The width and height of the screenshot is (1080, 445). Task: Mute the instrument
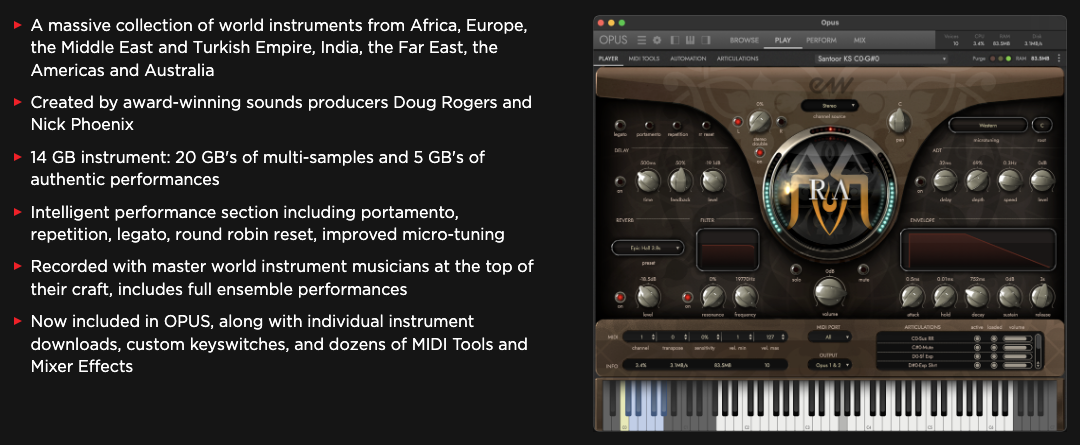[863, 269]
